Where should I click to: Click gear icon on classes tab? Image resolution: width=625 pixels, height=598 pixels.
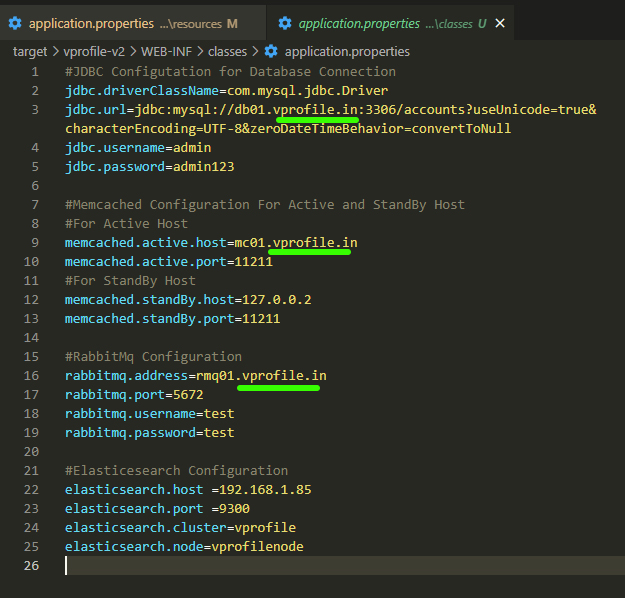285,24
